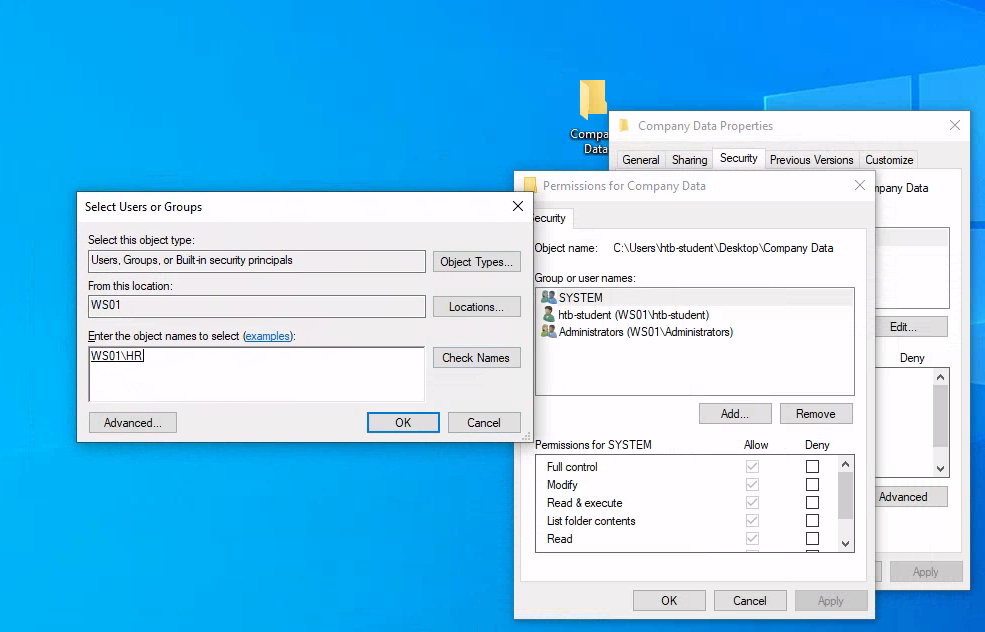Click the object names text field
Viewport: 985px width, 632px height.
pyautogui.click(x=257, y=374)
